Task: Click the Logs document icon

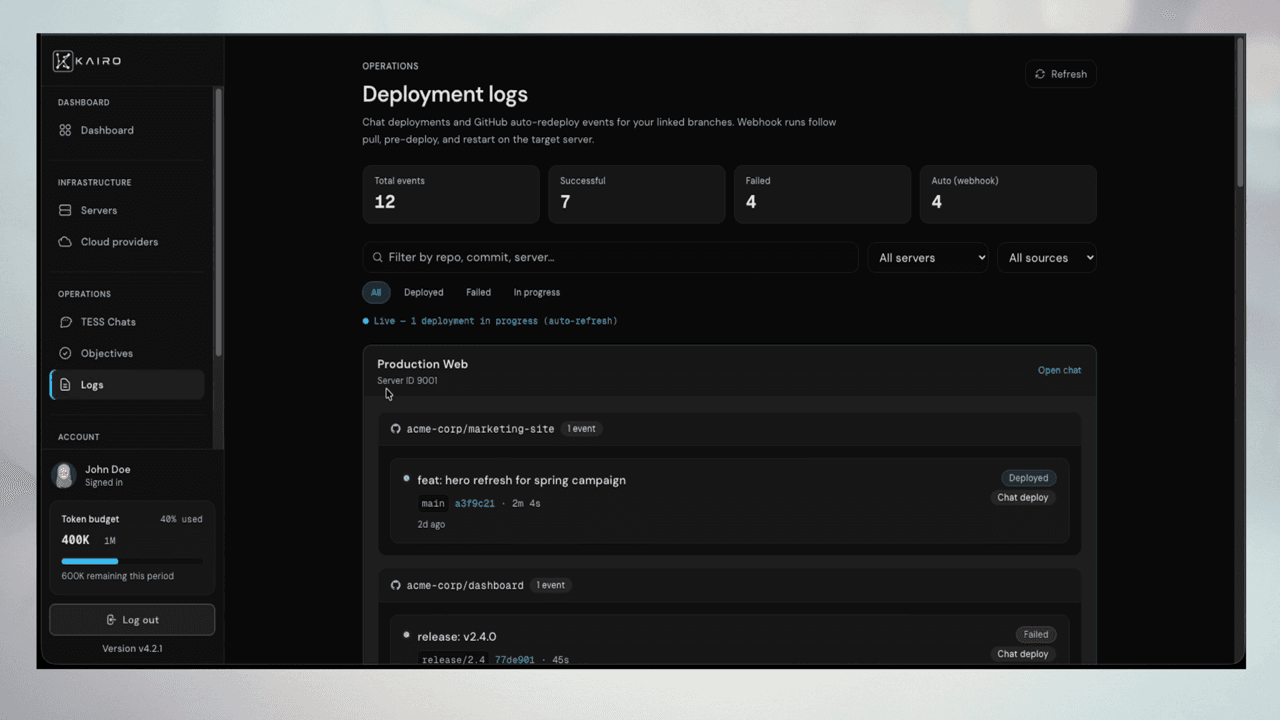Action: tap(65, 385)
